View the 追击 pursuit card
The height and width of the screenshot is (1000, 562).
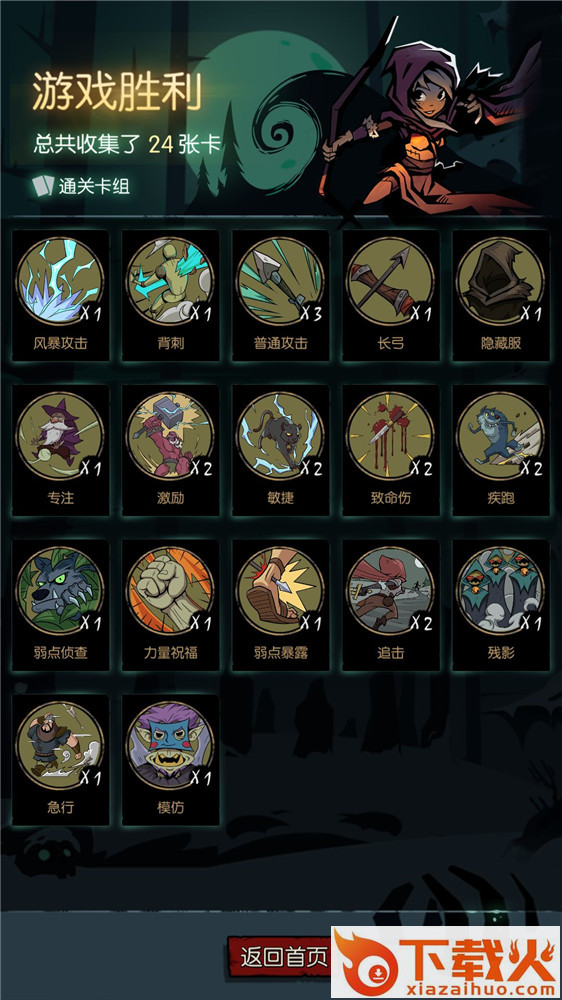(390, 605)
